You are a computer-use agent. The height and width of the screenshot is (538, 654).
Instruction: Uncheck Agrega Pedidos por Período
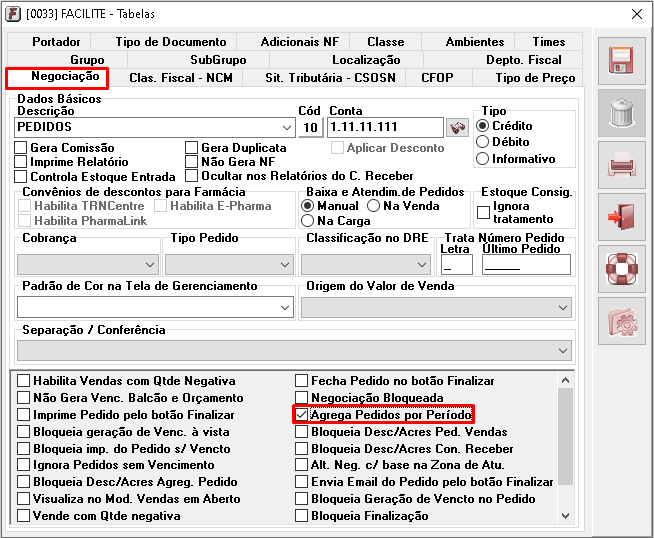(x=301, y=415)
